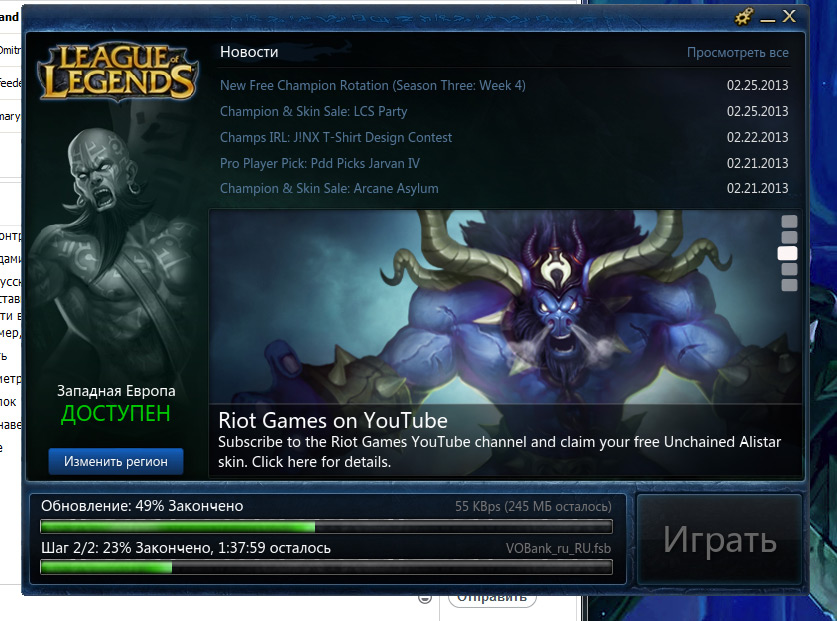Image resolution: width=837 pixels, height=621 pixels.
Task: Open 'New Free Champion Rotation (Season Three: Week 4)'
Action: [x=373, y=85]
